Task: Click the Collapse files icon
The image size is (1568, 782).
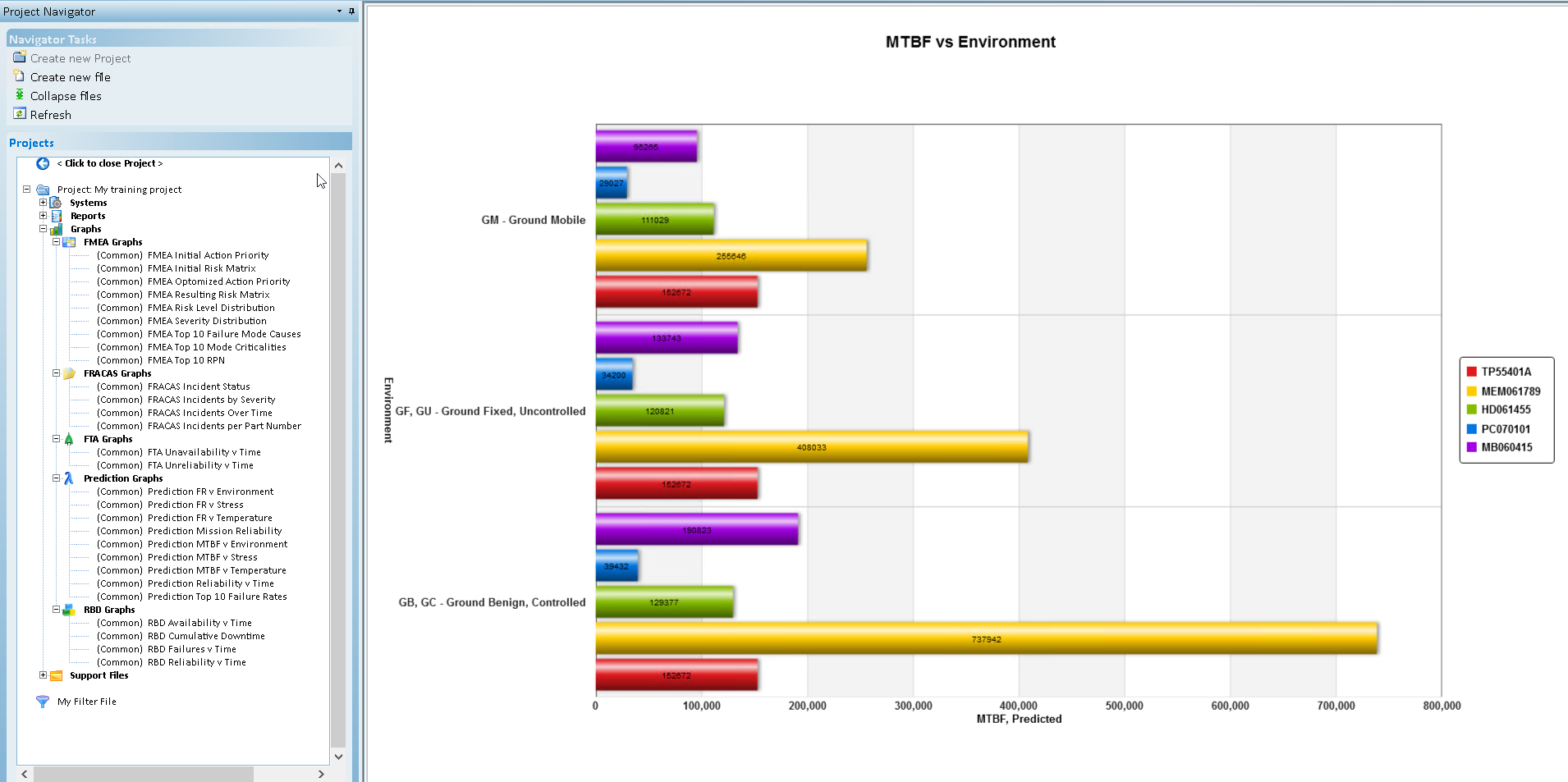Action: click(x=20, y=95)
